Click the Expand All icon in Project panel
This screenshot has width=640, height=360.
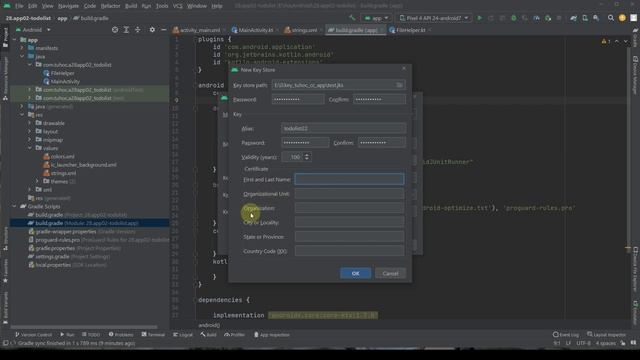[126, 30]
